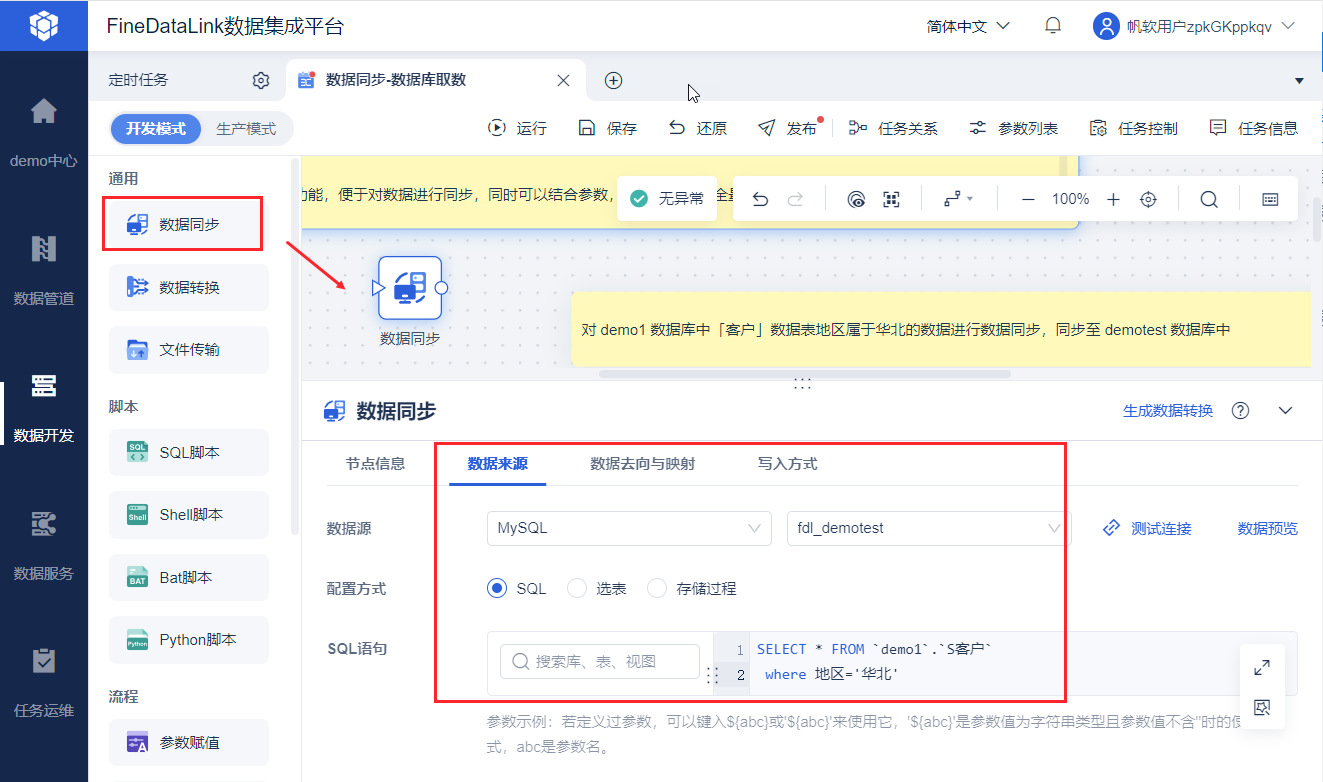The height and width of the screenshot is (782, 1323).
Task: Click the locate/center canvas icon
Action: click(1148, 199)
